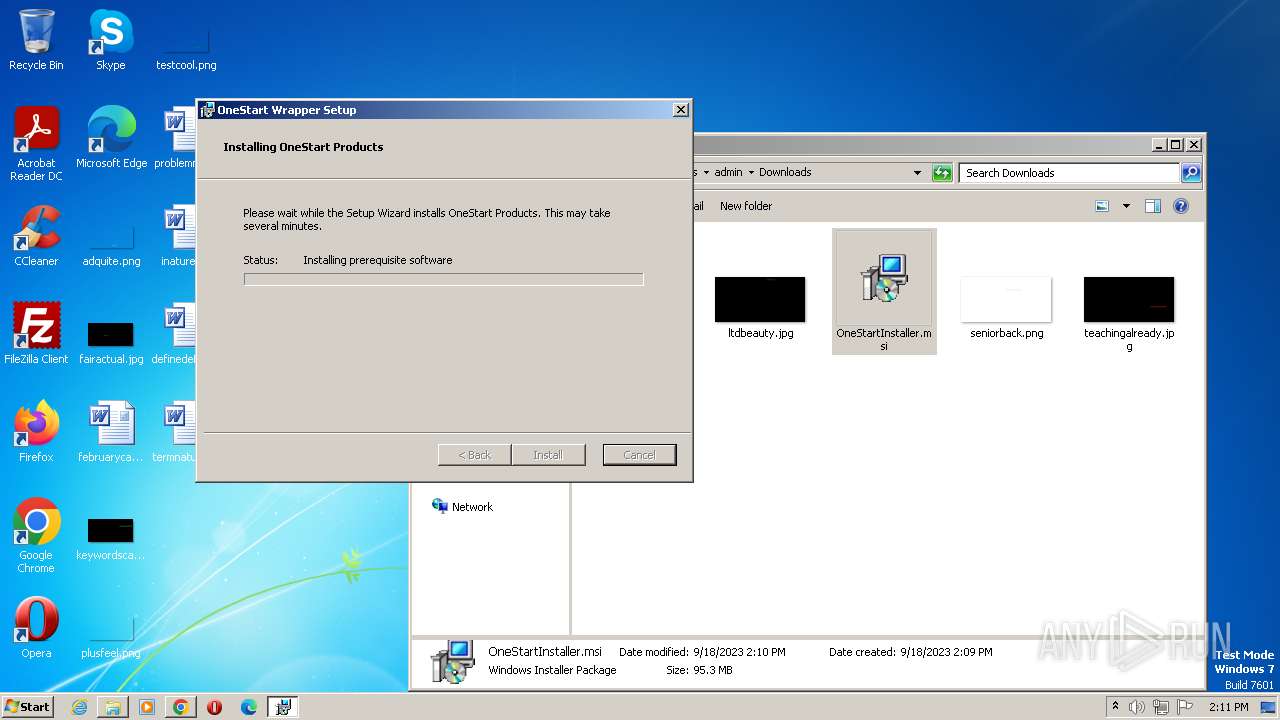Image resolution: width=1280 pixels, height=720 pixels.
Task: Show hidden tray icons arrow
Action: 1115,706
